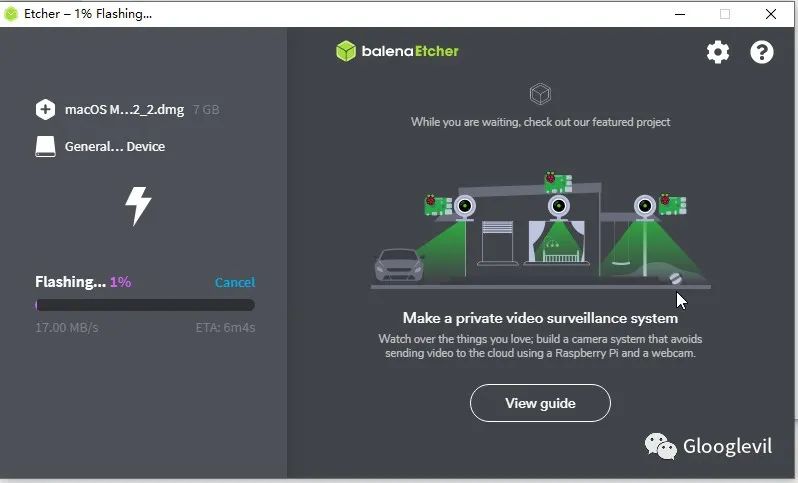Close the Etcher window
The image size is (798, 483).
771,14
